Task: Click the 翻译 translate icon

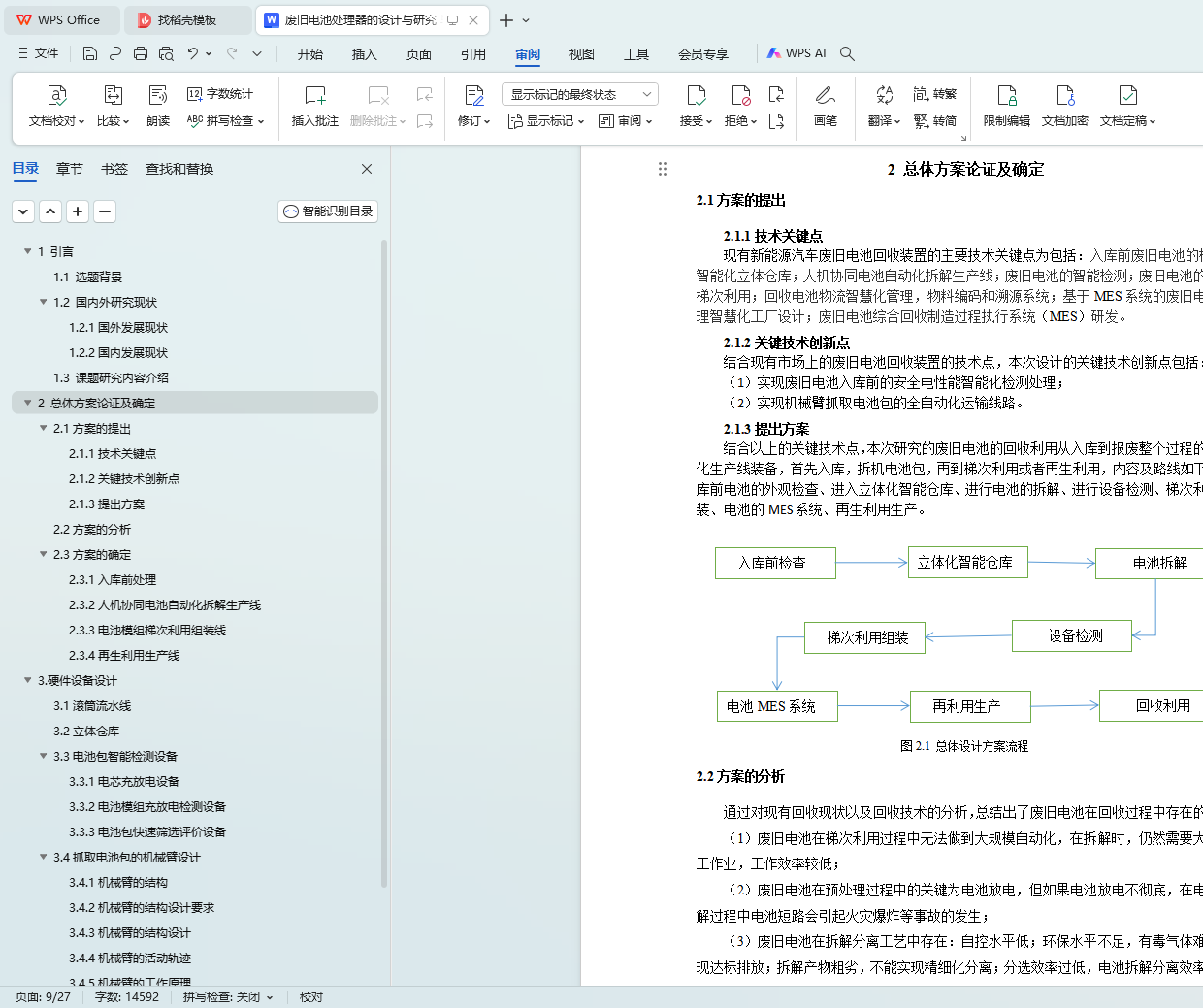Action: pyautogui.click(x=884, y=95)
